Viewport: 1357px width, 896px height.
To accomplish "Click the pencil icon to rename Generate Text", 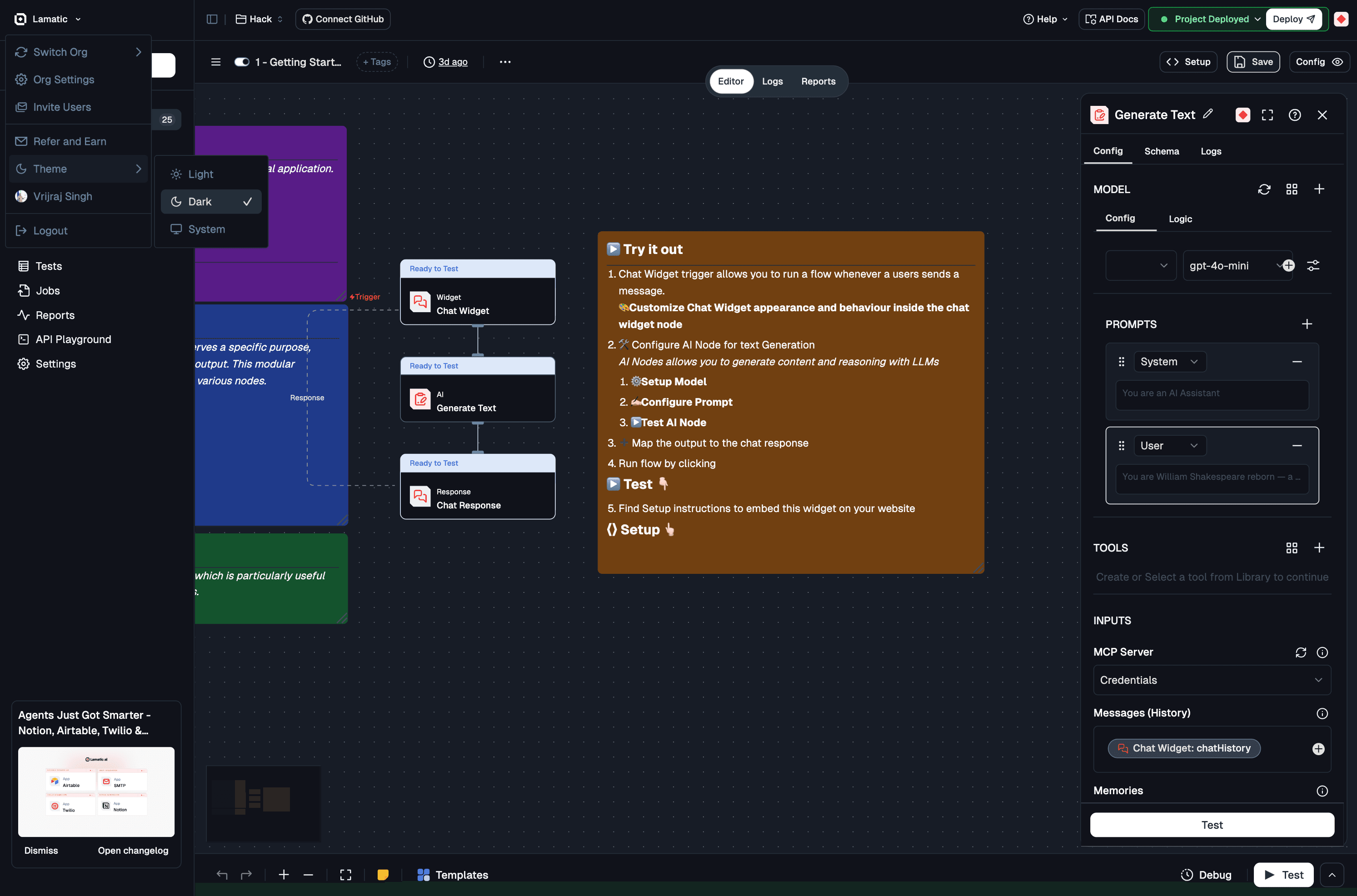I will pos(1207,114).
